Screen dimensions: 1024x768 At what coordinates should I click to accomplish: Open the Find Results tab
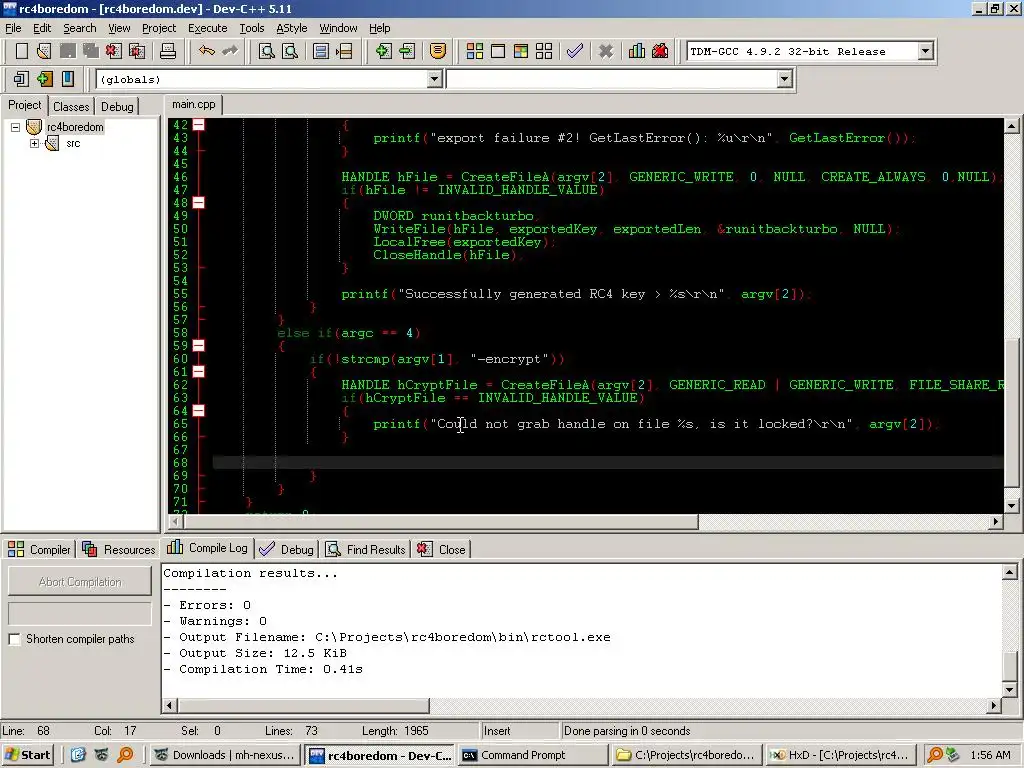pyautogui.click(x=366, y=549)
